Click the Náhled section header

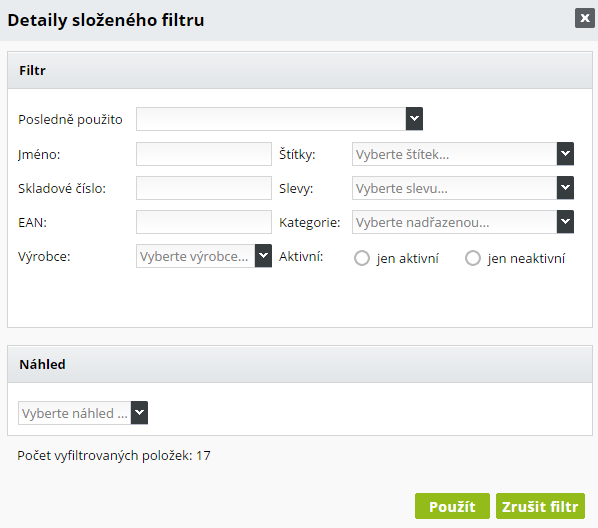click(x=300, y=364)
